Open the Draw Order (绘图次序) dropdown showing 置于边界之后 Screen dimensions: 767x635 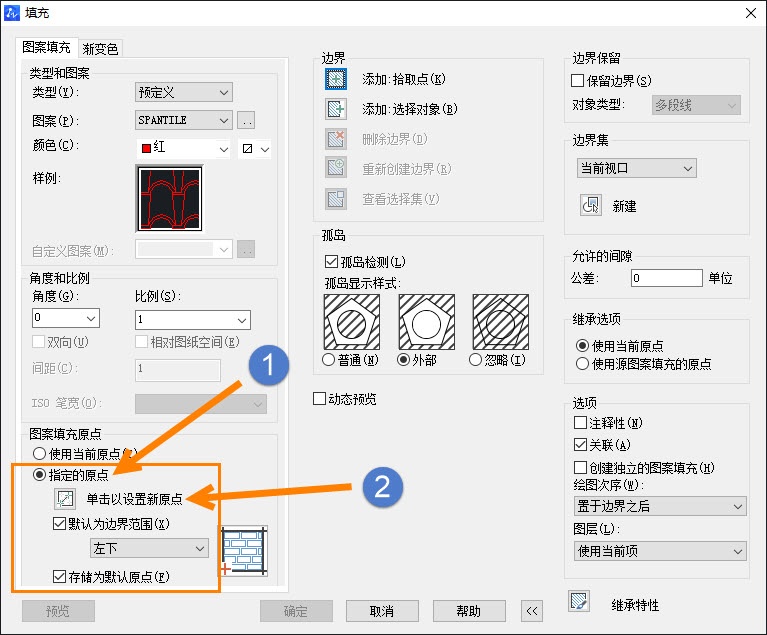[x=660, y=506]
